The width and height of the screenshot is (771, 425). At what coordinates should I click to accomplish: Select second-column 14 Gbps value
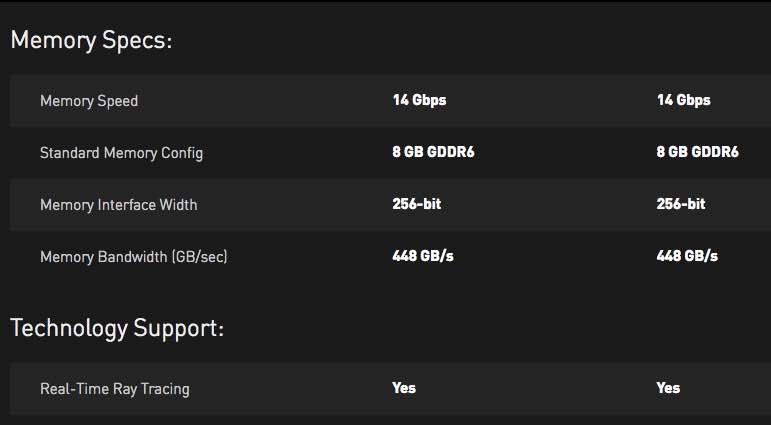tap(683, 100)
